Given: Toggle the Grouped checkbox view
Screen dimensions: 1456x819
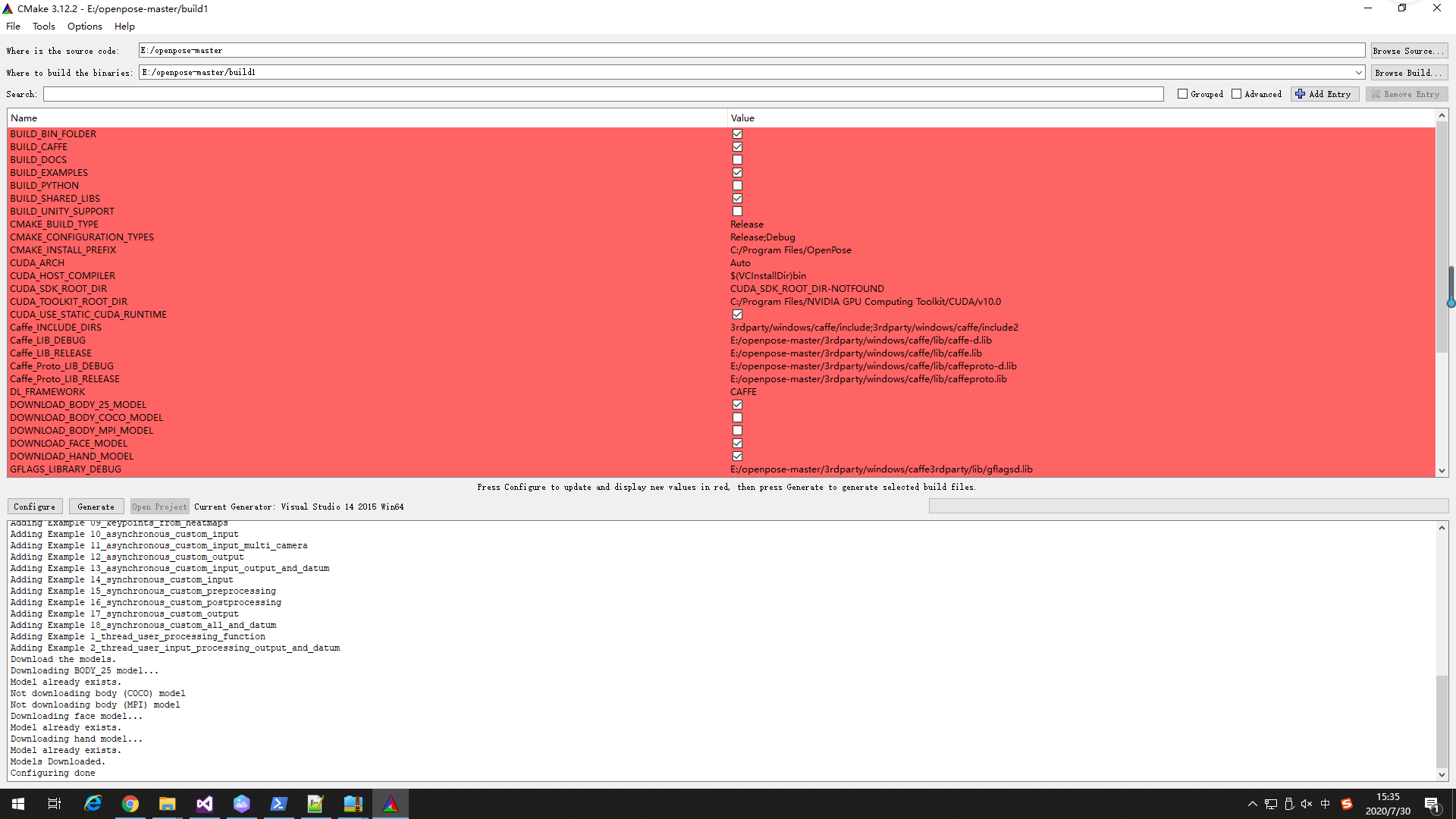Looking at the screenshot, I should pyautogui.click(x=1181, y=93).
